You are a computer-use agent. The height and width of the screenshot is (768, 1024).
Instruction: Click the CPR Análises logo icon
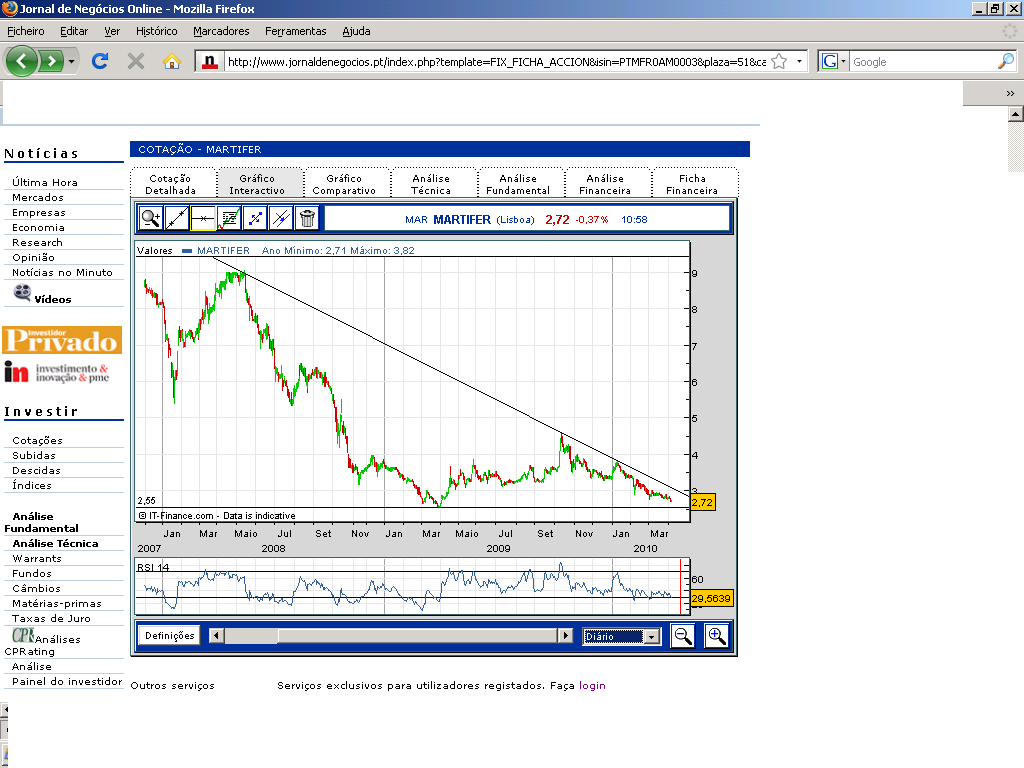[x=23, y=635]
